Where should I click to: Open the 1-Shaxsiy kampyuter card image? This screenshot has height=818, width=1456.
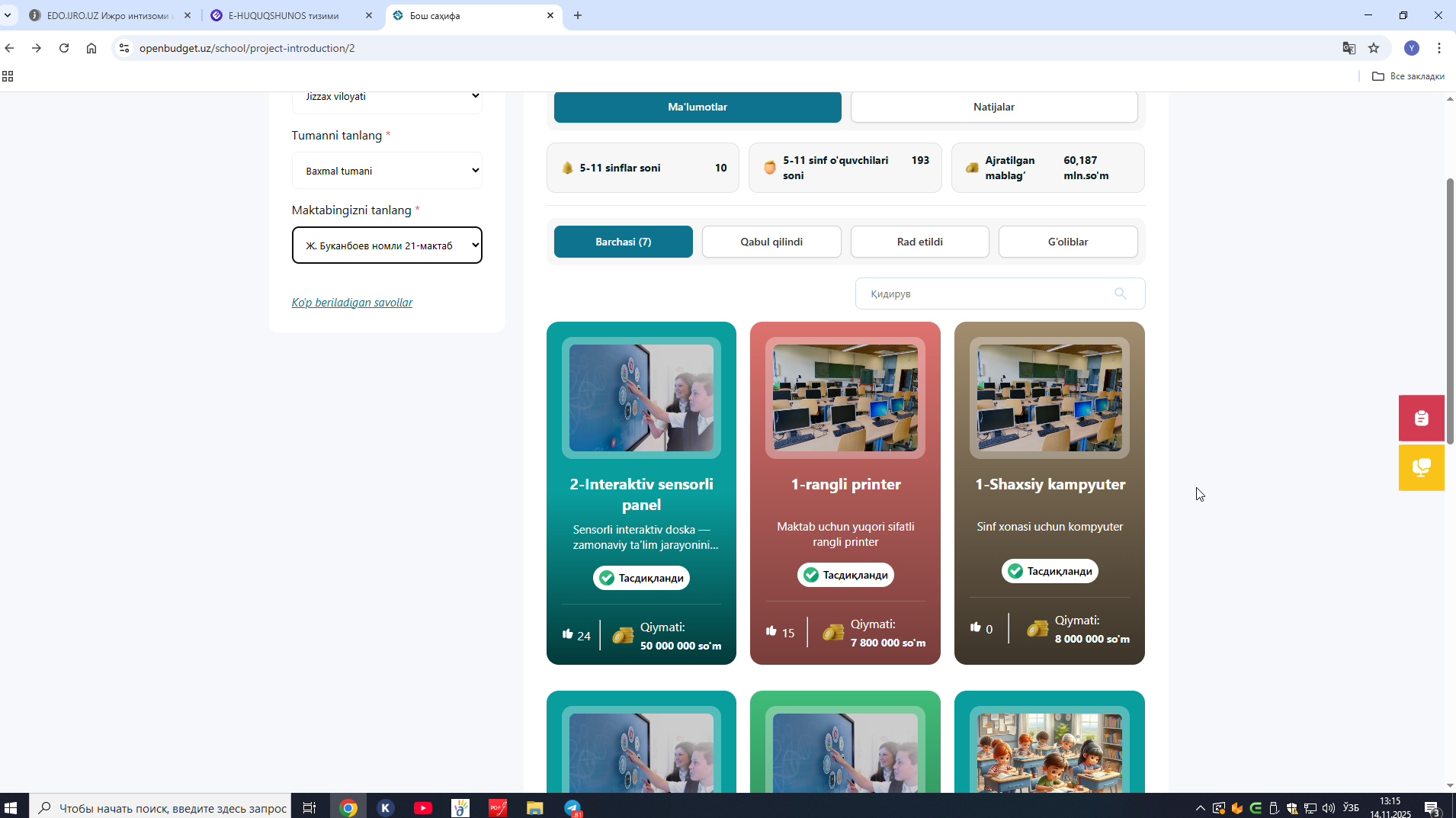tap(1050, 398)
